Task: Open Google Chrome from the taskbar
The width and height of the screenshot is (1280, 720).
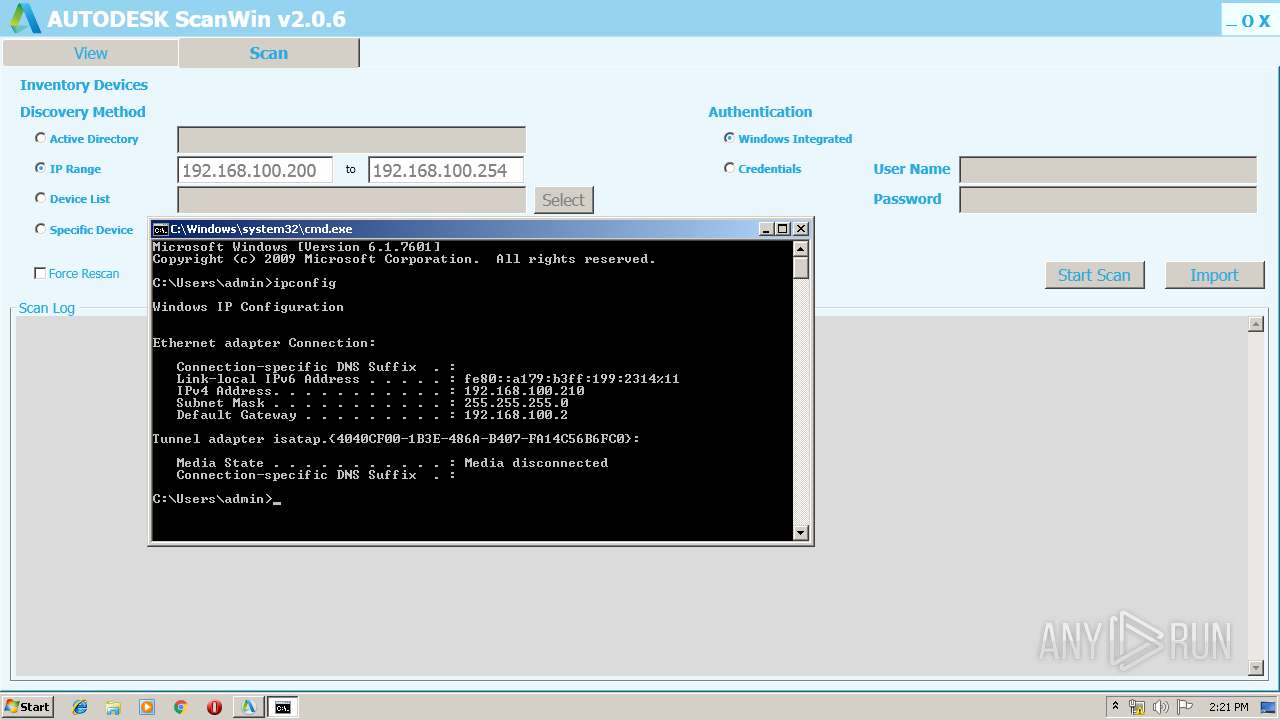Action: [181, 707]
